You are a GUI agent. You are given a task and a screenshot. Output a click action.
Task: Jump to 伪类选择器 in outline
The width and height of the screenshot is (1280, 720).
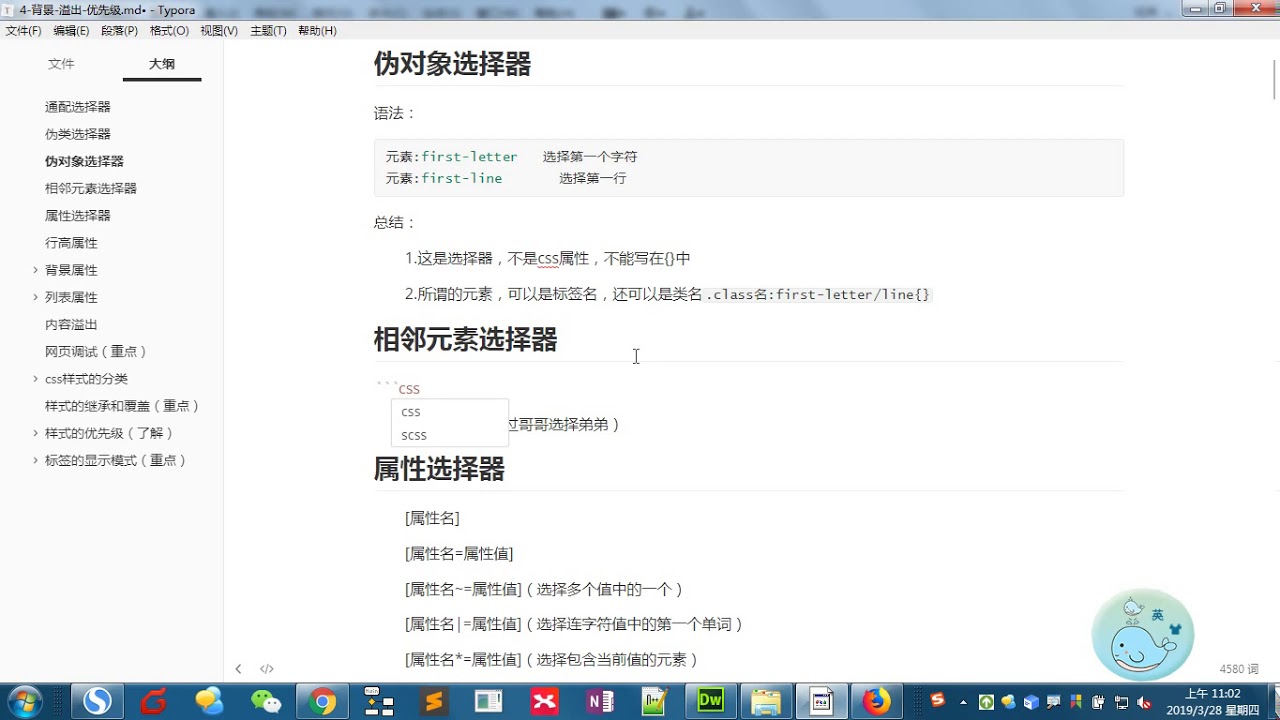click(78, 134)
